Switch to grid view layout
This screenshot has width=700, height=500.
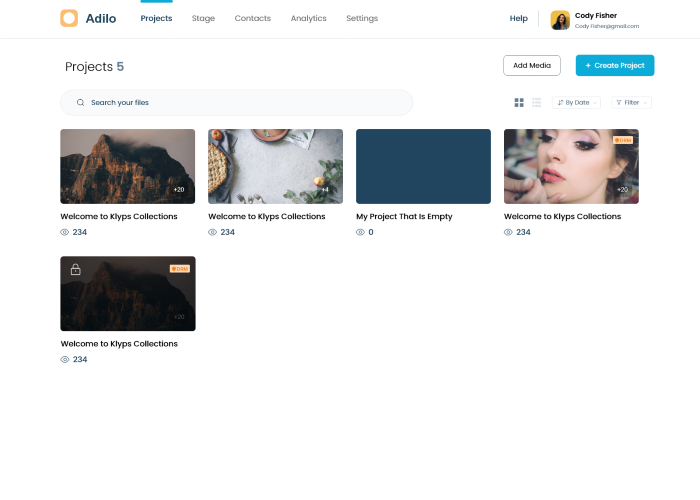(519, 102)
